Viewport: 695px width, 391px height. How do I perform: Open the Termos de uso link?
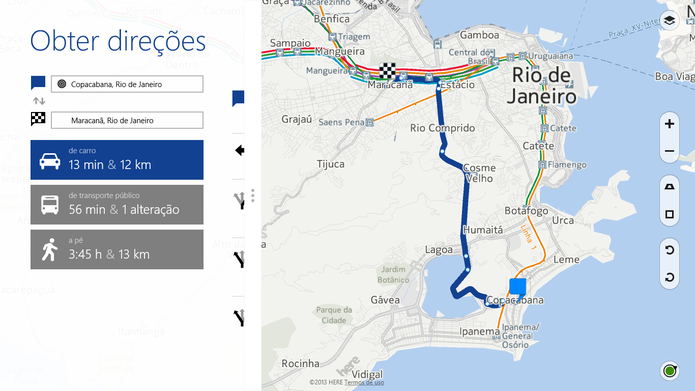(364, 382)
